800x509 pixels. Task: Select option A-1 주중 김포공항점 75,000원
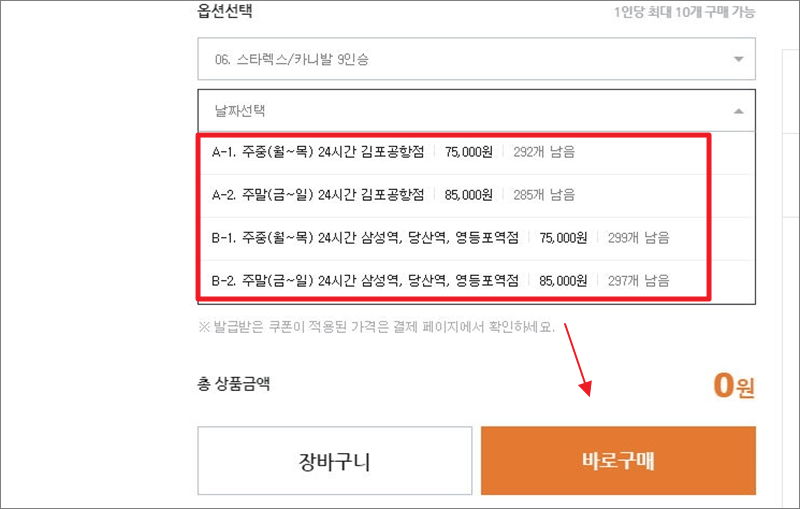click(x=476, y=152)
